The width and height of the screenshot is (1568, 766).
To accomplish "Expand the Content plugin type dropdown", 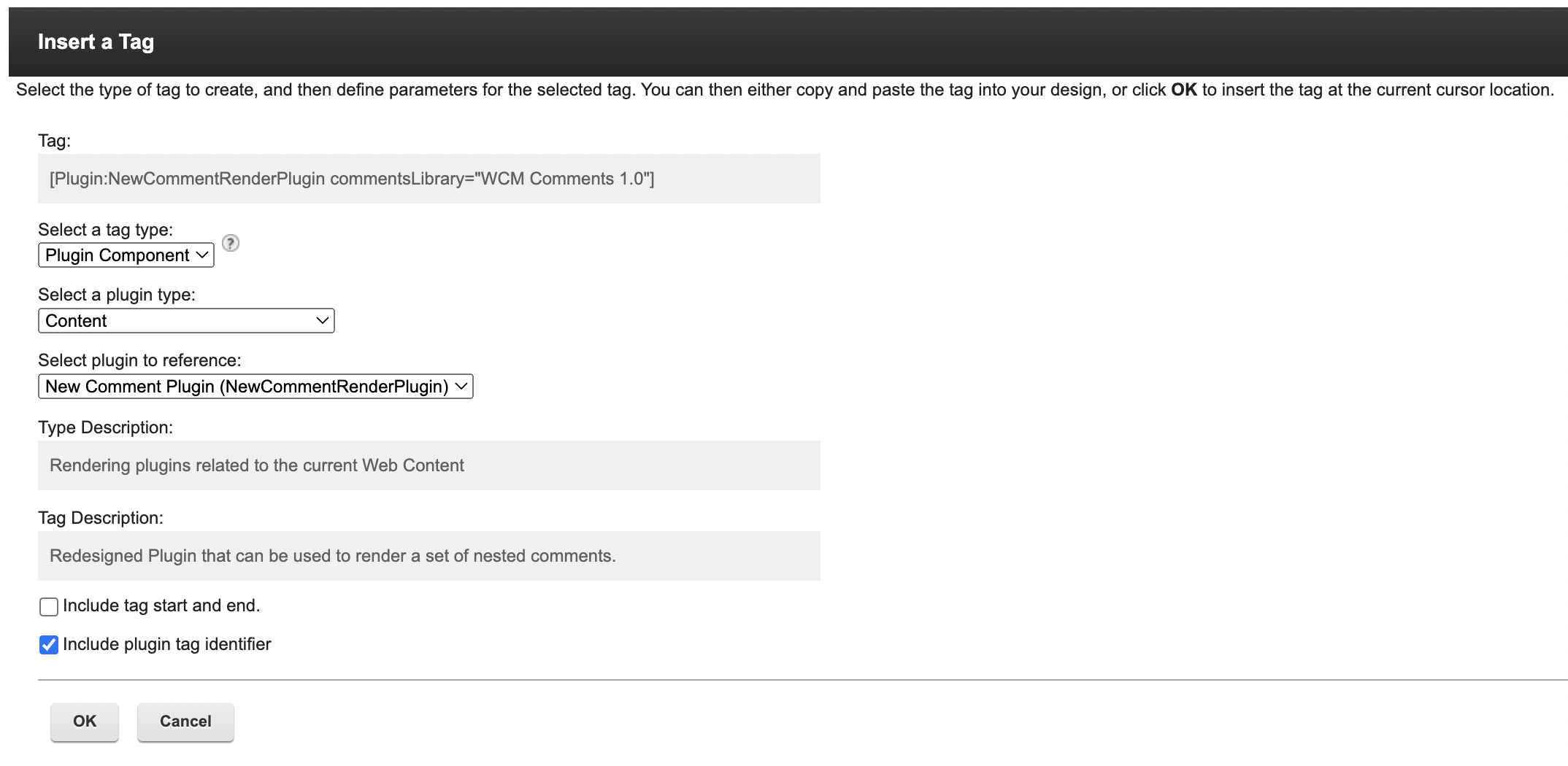I will [186, 321].
